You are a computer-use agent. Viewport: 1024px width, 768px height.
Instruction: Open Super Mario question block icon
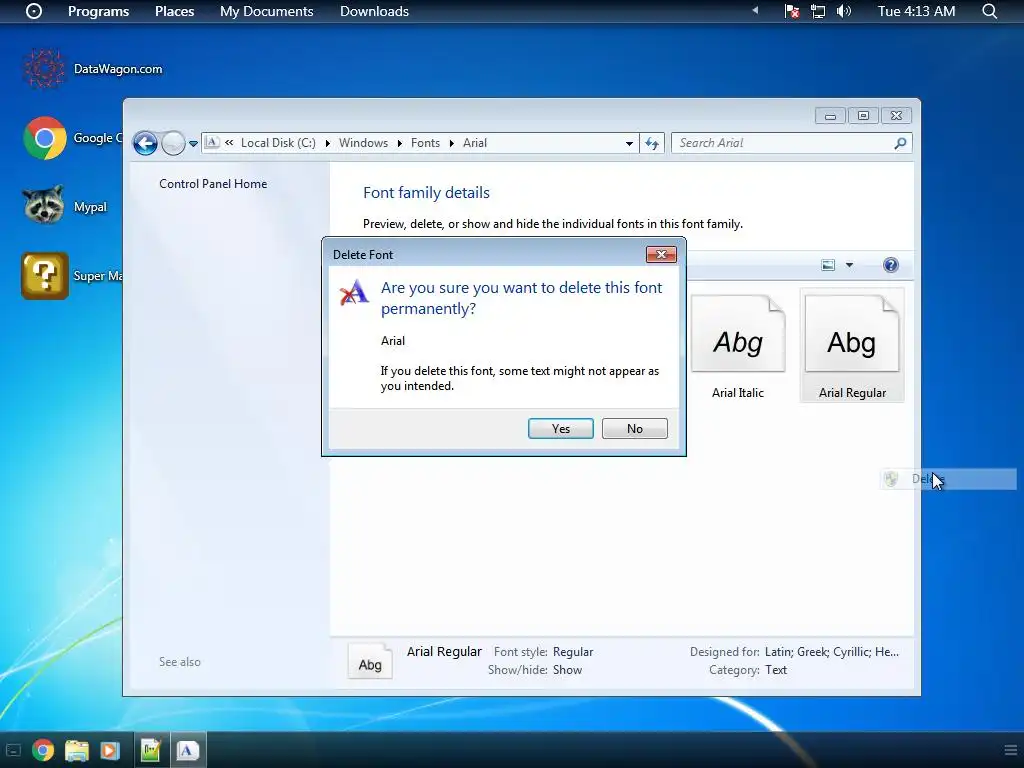tap(44, 276)
